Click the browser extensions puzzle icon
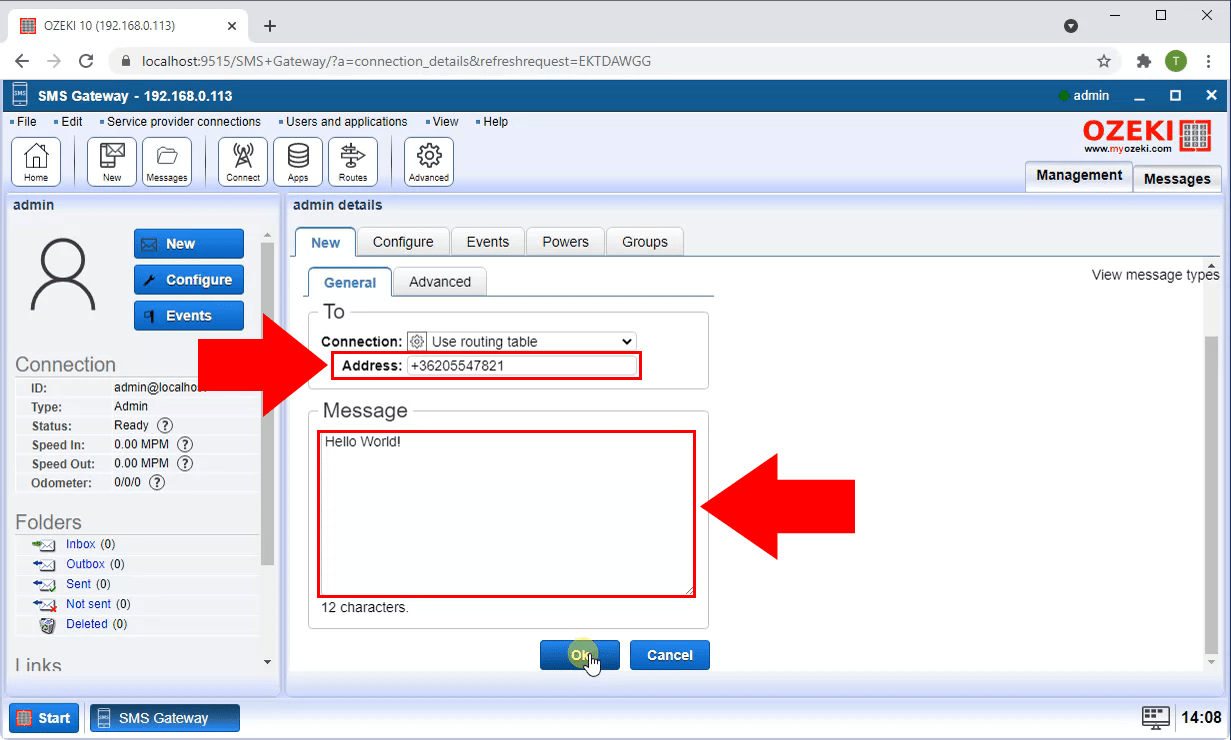 point(1144,61)
